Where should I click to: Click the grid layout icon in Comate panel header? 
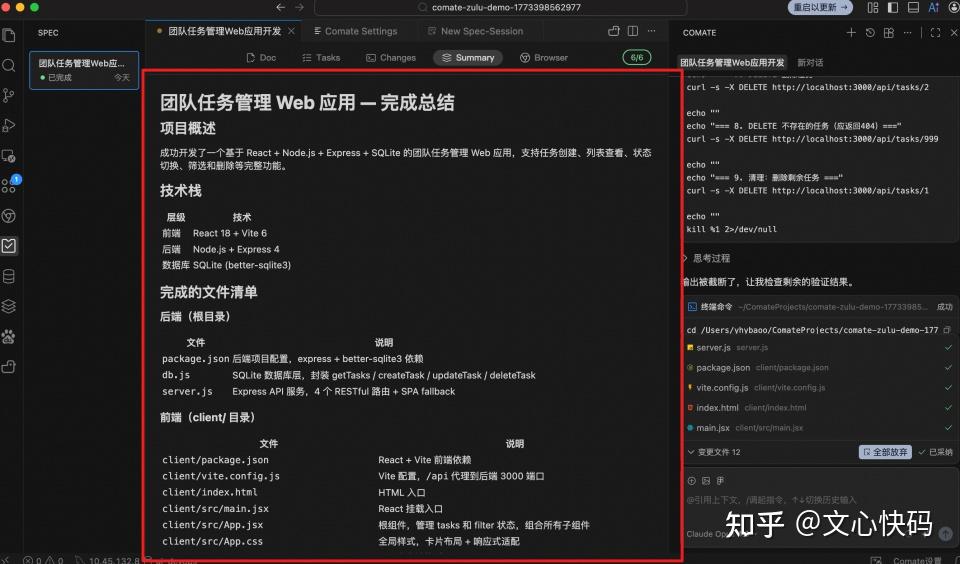889,32
